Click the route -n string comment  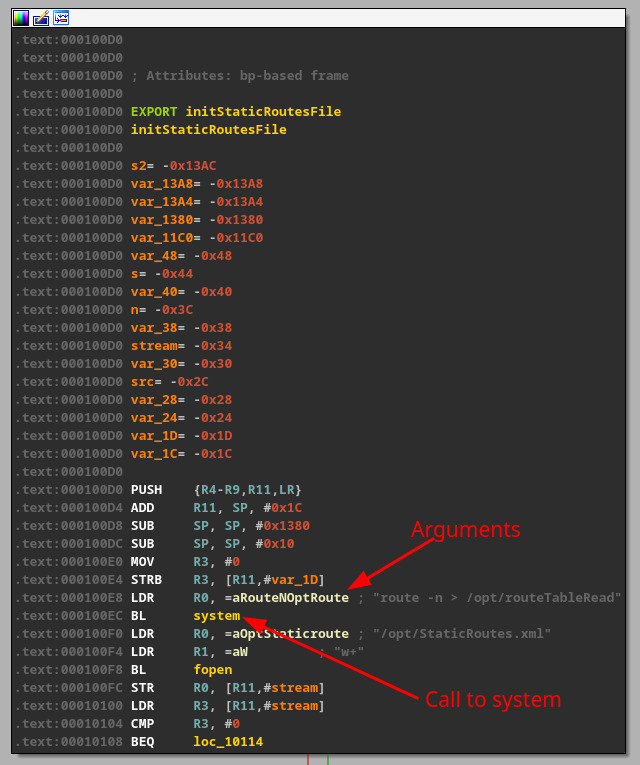(497, 598)
